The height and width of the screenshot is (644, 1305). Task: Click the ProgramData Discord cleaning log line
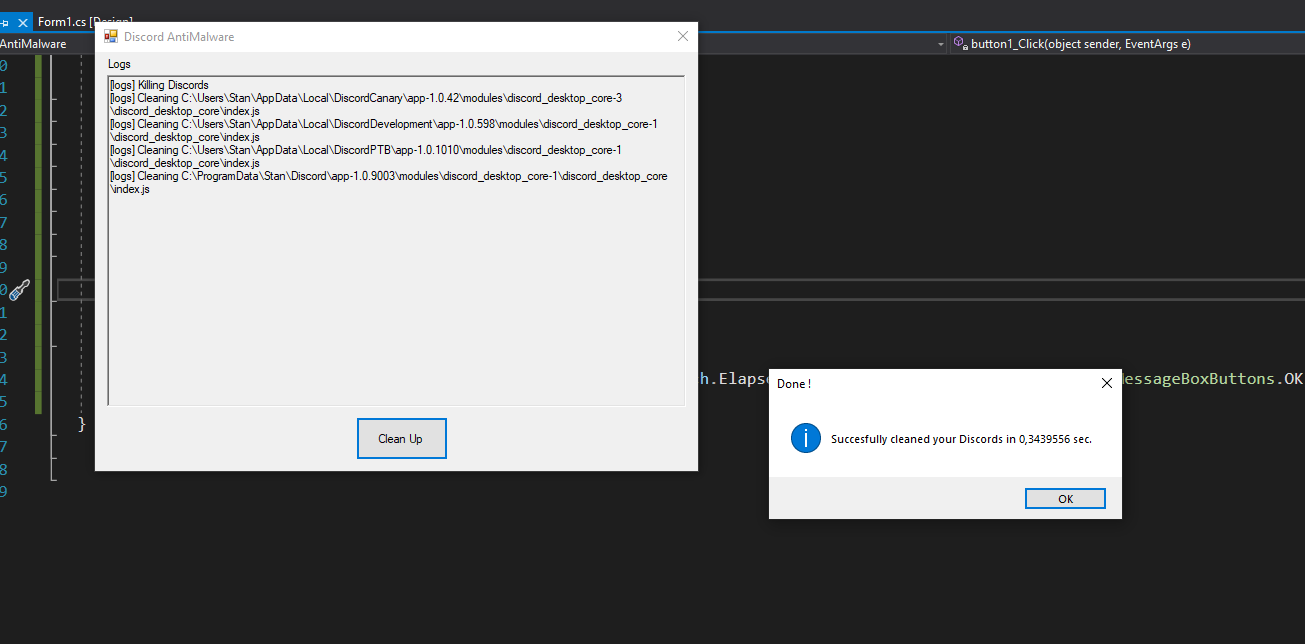(x=389, y=182)
